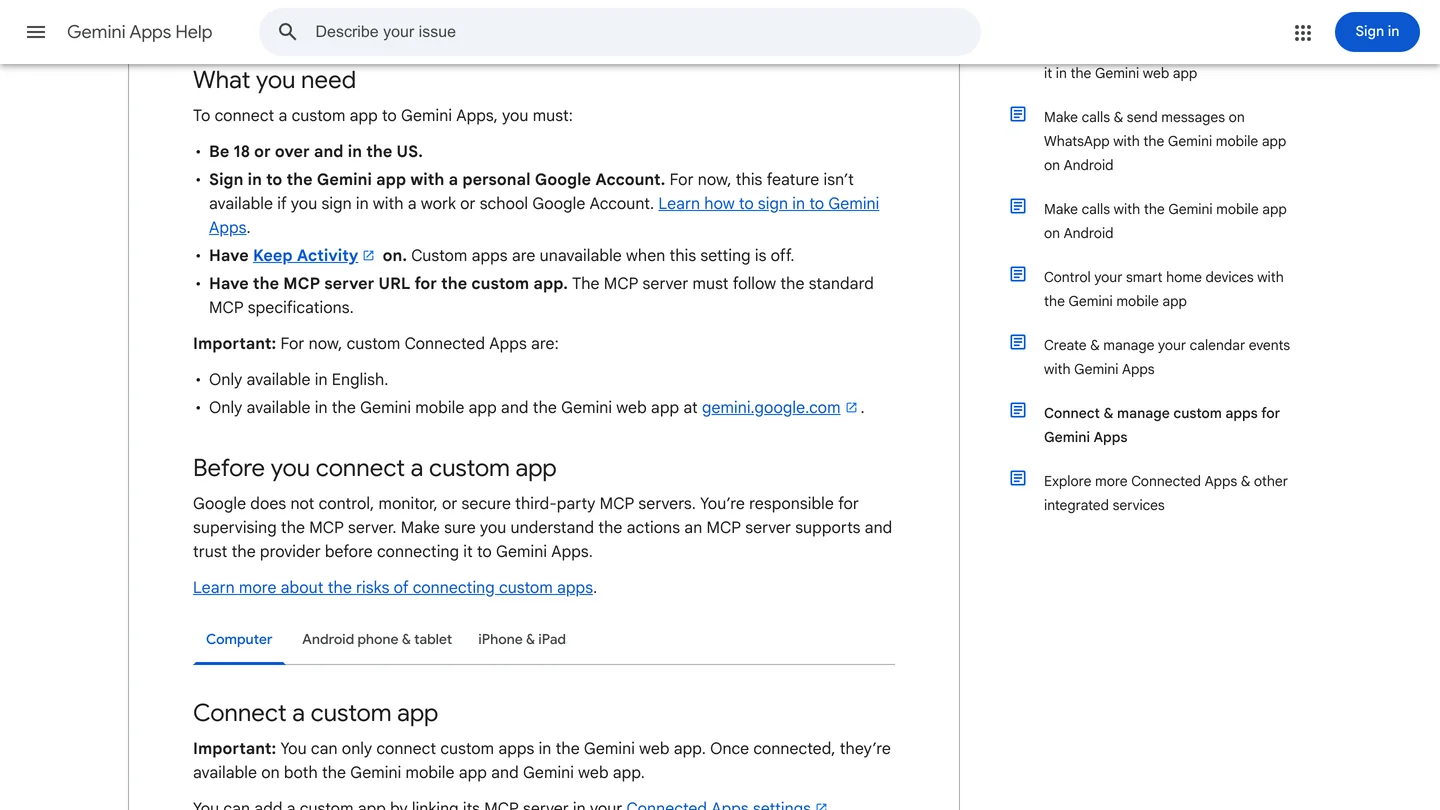Viewport: 1440px width, 810px height.
Task: Click the Be 18 or over text
Action: point(316,152)
